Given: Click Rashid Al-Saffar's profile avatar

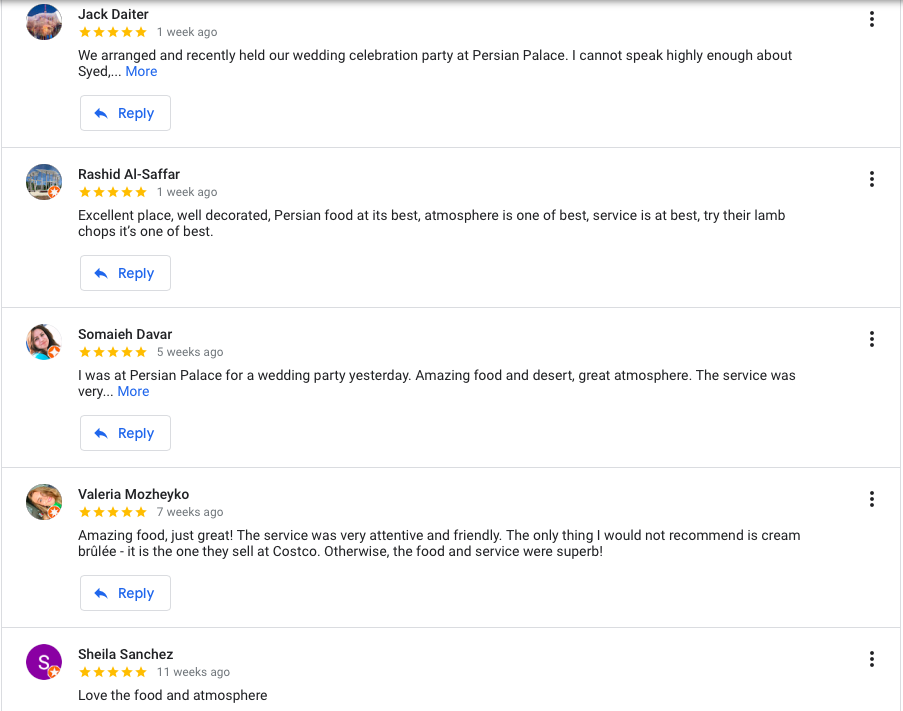Looking at the screenshot, I should [44, 182].
